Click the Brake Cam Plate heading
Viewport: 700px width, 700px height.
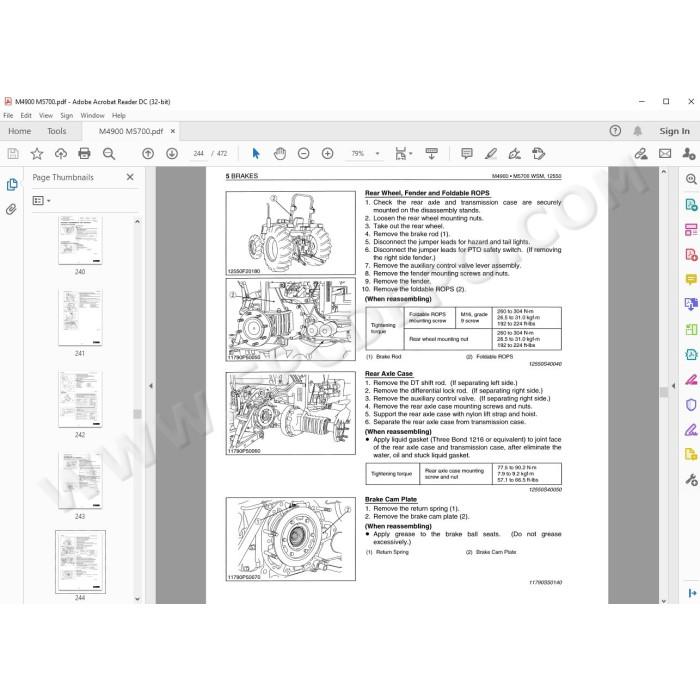coord(391,499)
